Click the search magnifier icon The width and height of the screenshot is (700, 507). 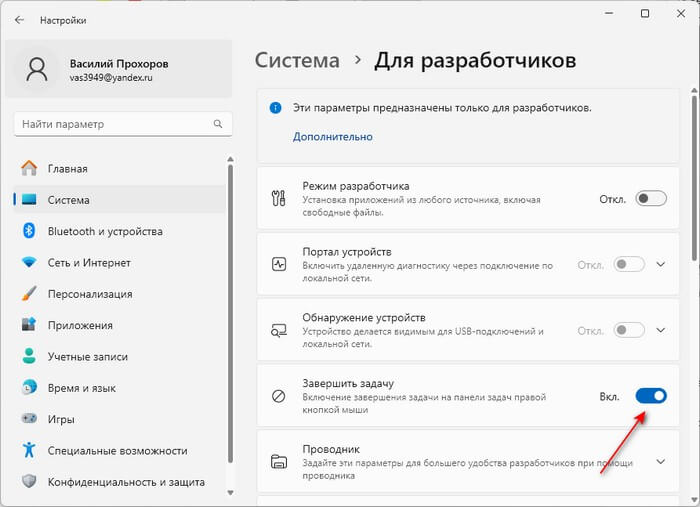coord(218,124)
